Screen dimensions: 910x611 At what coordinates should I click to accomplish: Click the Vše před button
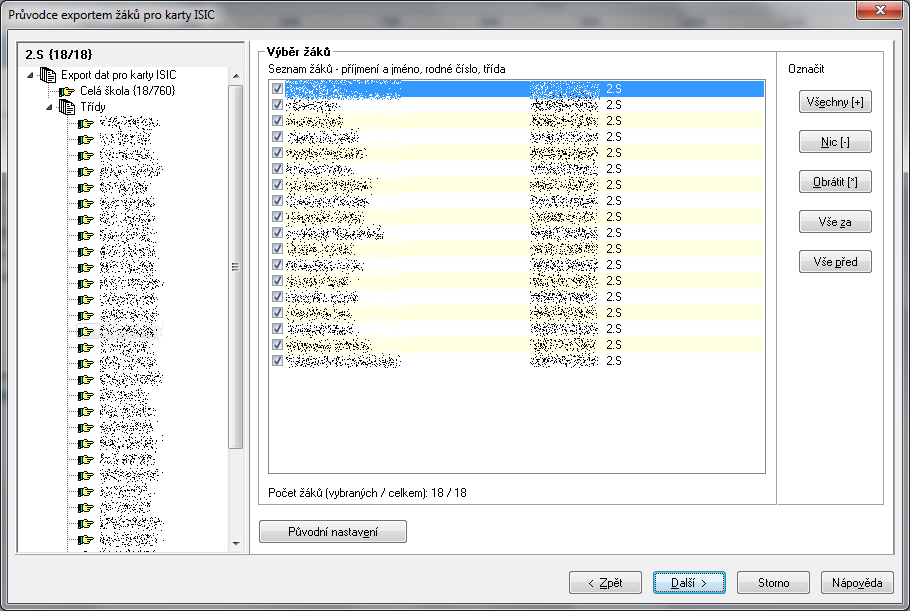pyautogui.click(x=835, y=262)
